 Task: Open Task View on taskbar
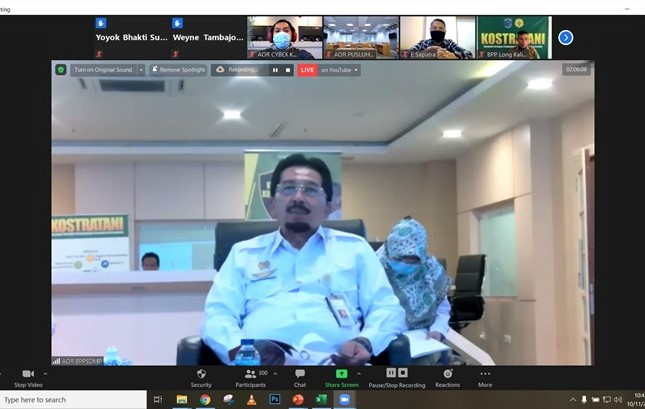[158, 400]
